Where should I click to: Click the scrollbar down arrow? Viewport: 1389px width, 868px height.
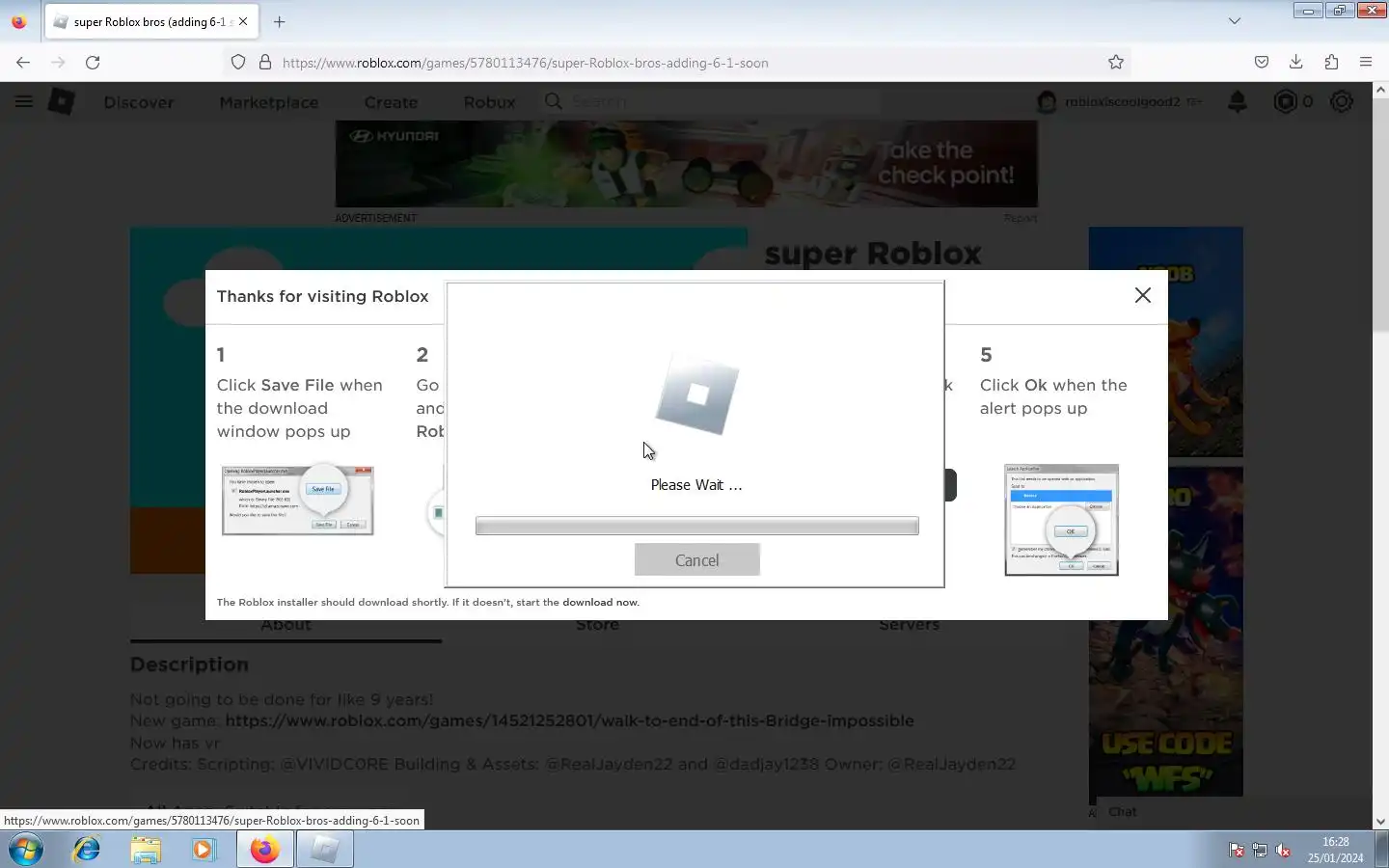(1380, 822)
